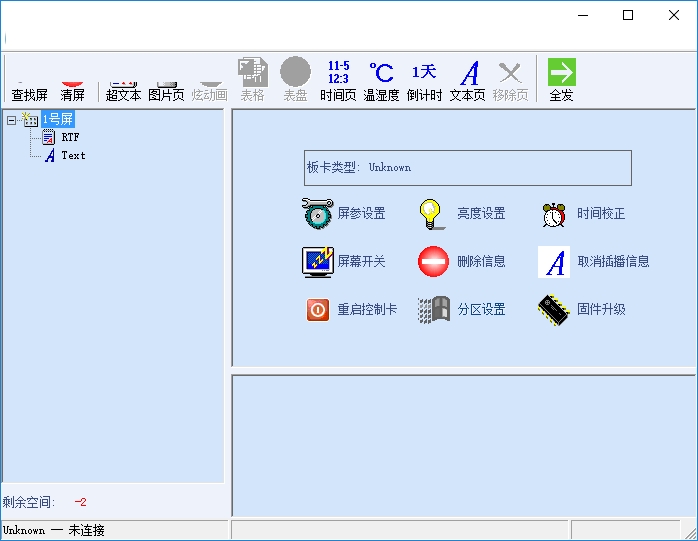Viewport: 698px width, 541px height.
Task: Click the blue A icon beside Text
Action: coord(50,155)
